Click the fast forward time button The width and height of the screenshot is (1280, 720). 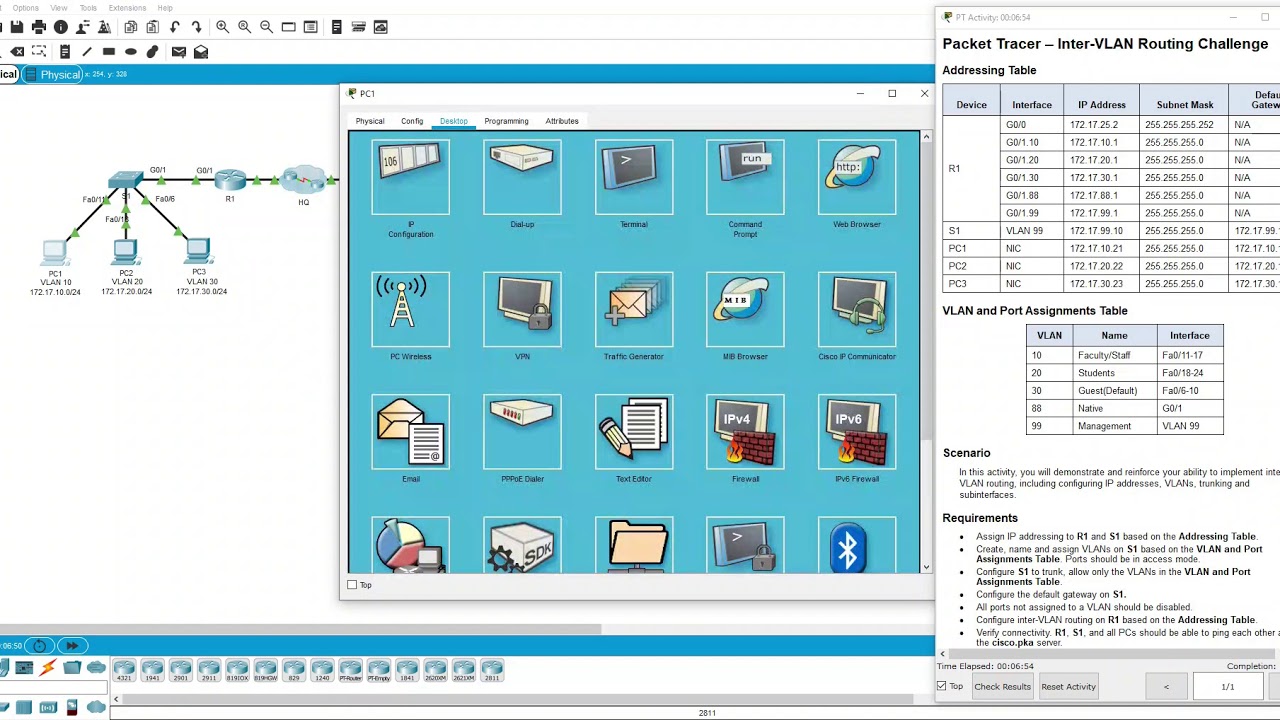coord(72,646)
